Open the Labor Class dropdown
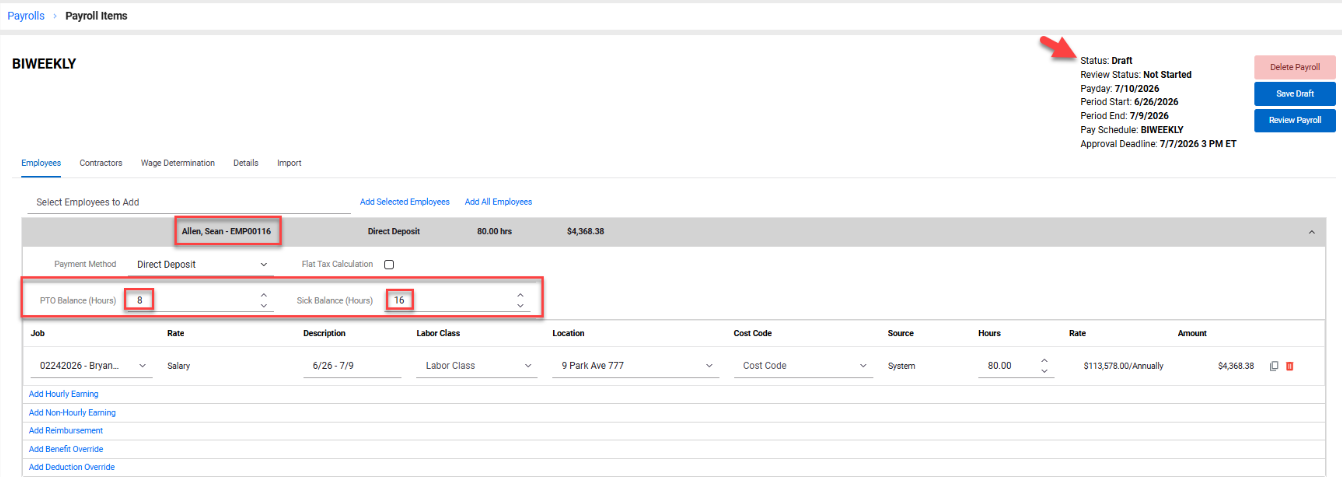The width and height of the screenshot is (1342, 477). (x=478, y=366)
